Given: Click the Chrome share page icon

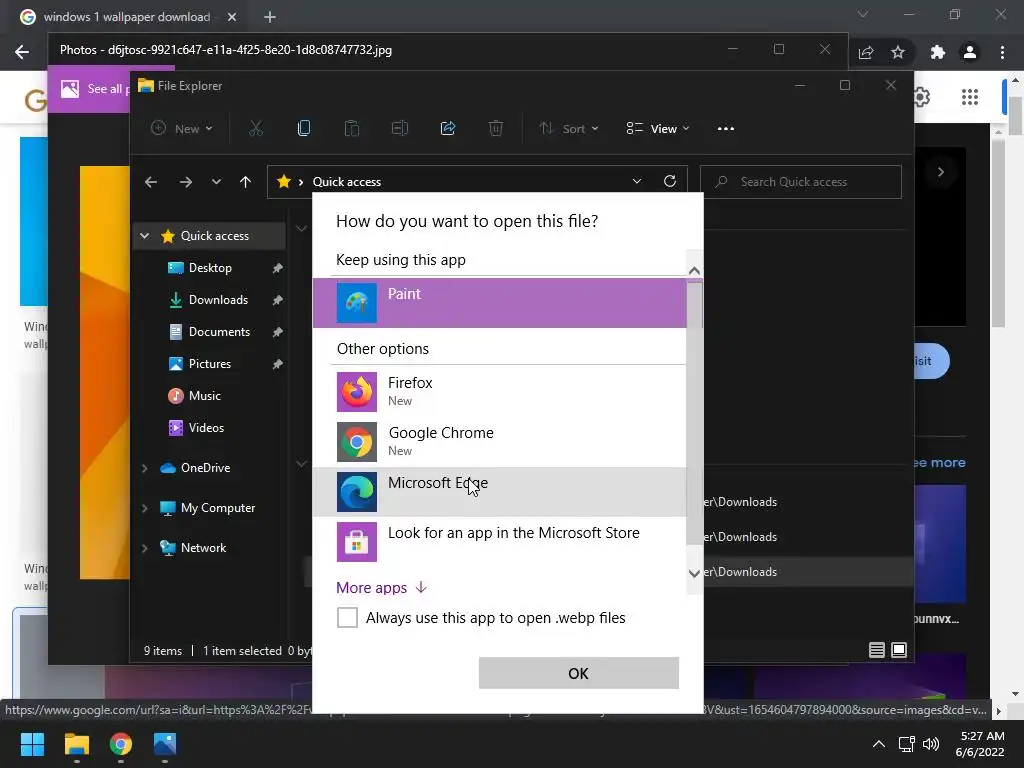Looking at the screenshot, I should (x=866, y=52).
